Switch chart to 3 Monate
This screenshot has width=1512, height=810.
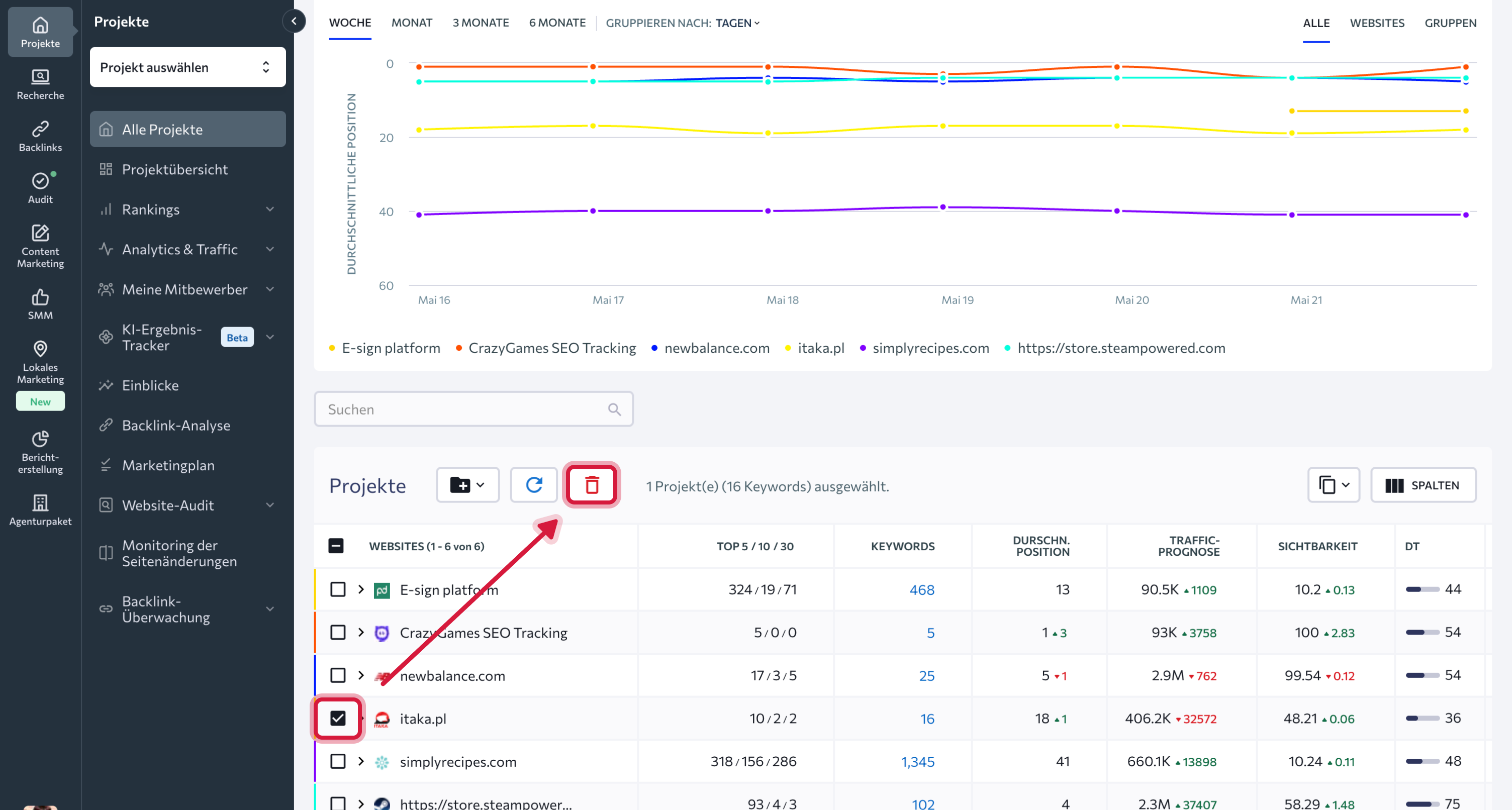point(480,23)
